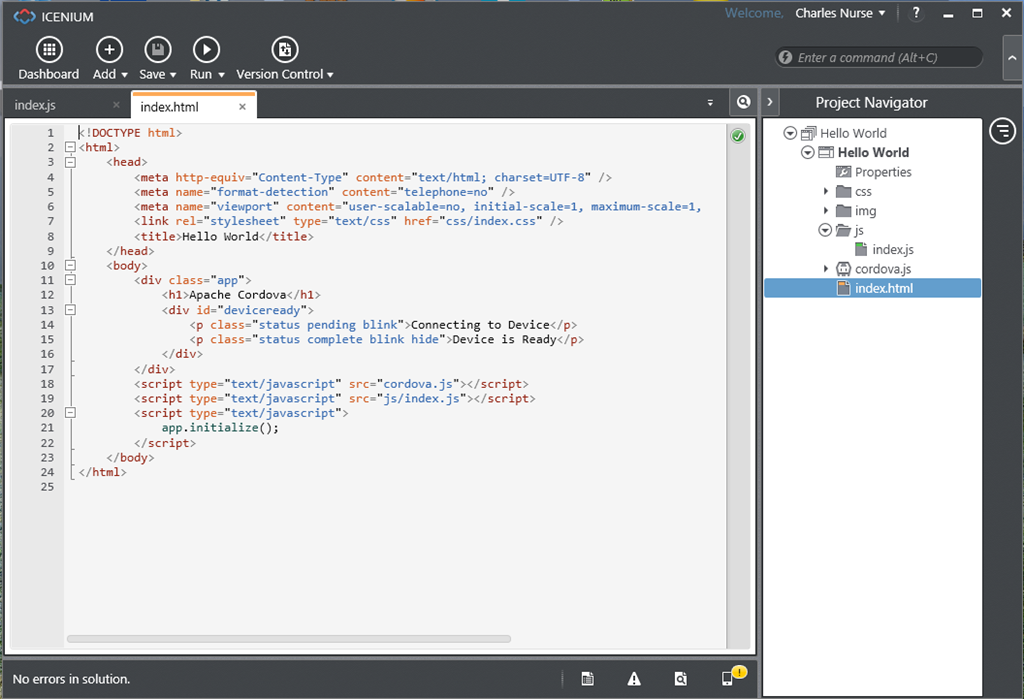Click the Hello World project icon

click(x=826, y=152)
